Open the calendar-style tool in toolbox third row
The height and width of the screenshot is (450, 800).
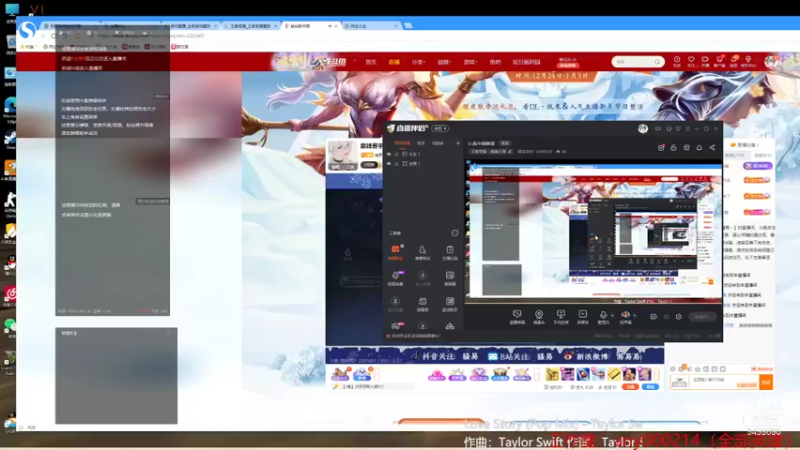coord(422,304)
